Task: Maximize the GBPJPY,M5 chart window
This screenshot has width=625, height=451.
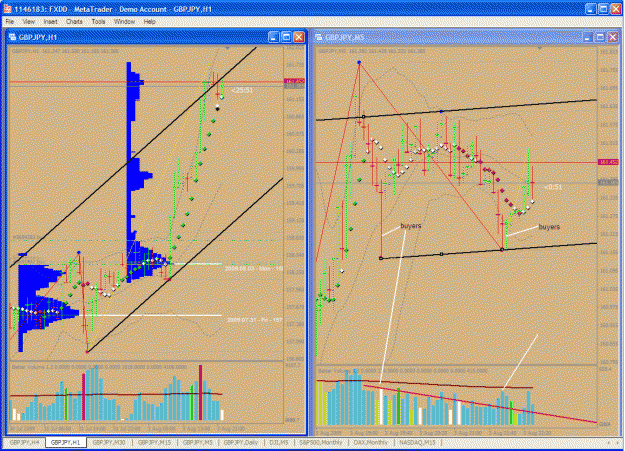Action: click(x=600, y=37)
